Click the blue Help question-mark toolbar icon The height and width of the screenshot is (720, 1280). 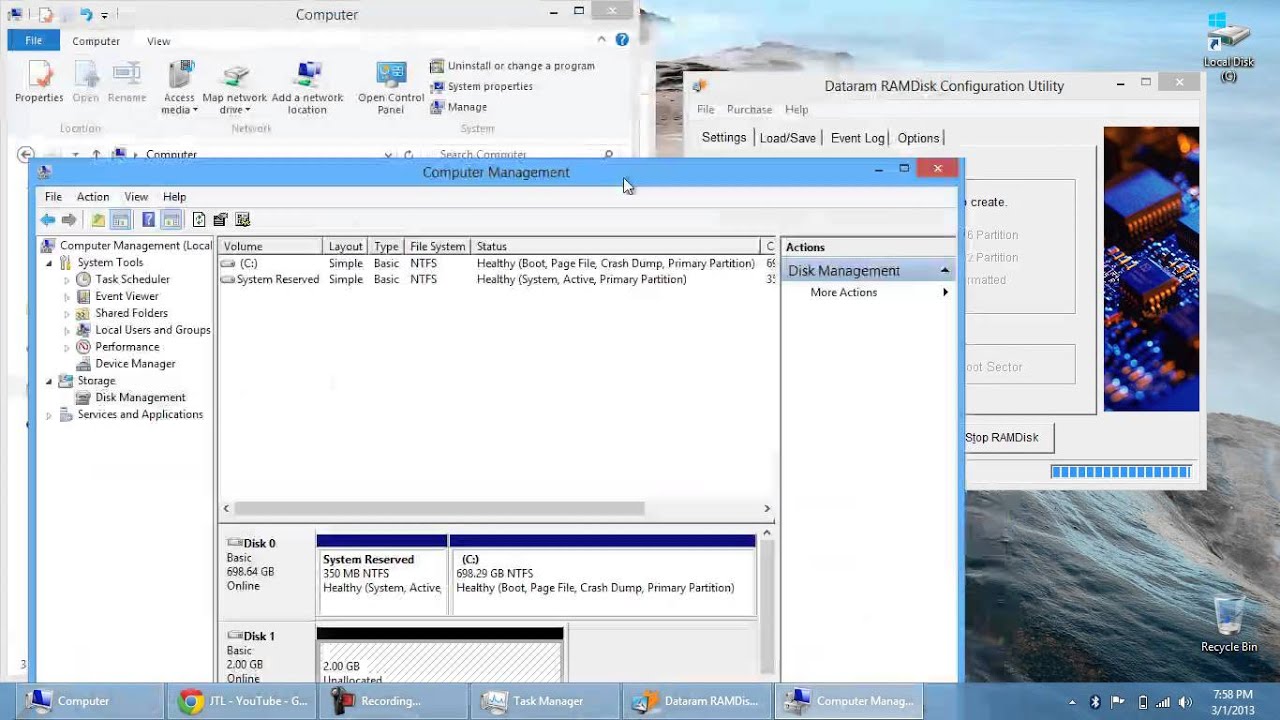(x=148, y=220)
